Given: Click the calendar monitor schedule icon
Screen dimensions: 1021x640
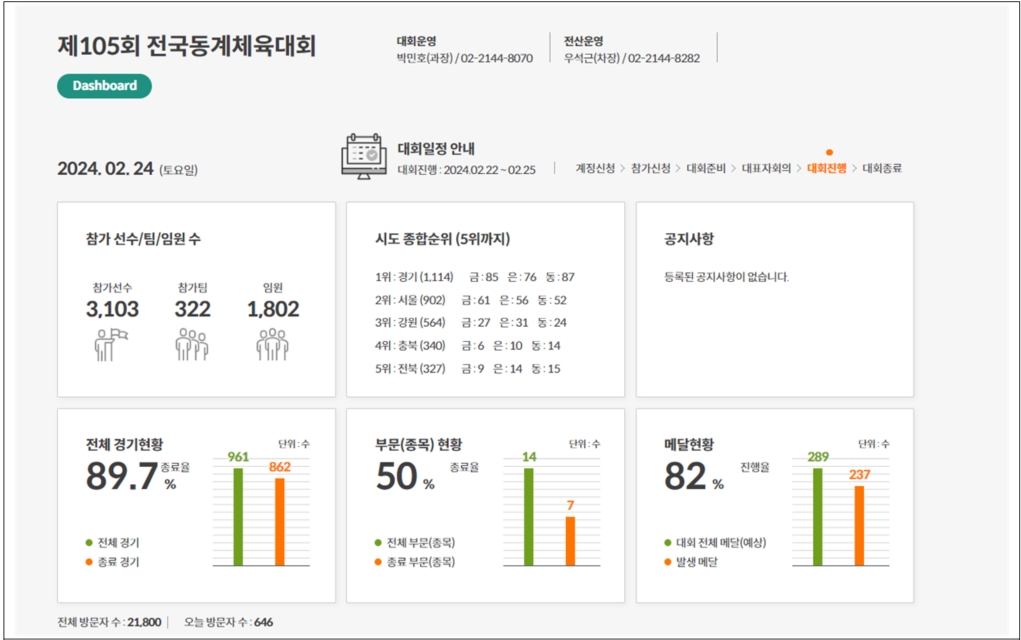Looking at the screenshot, I should click(x=363, y=157).
